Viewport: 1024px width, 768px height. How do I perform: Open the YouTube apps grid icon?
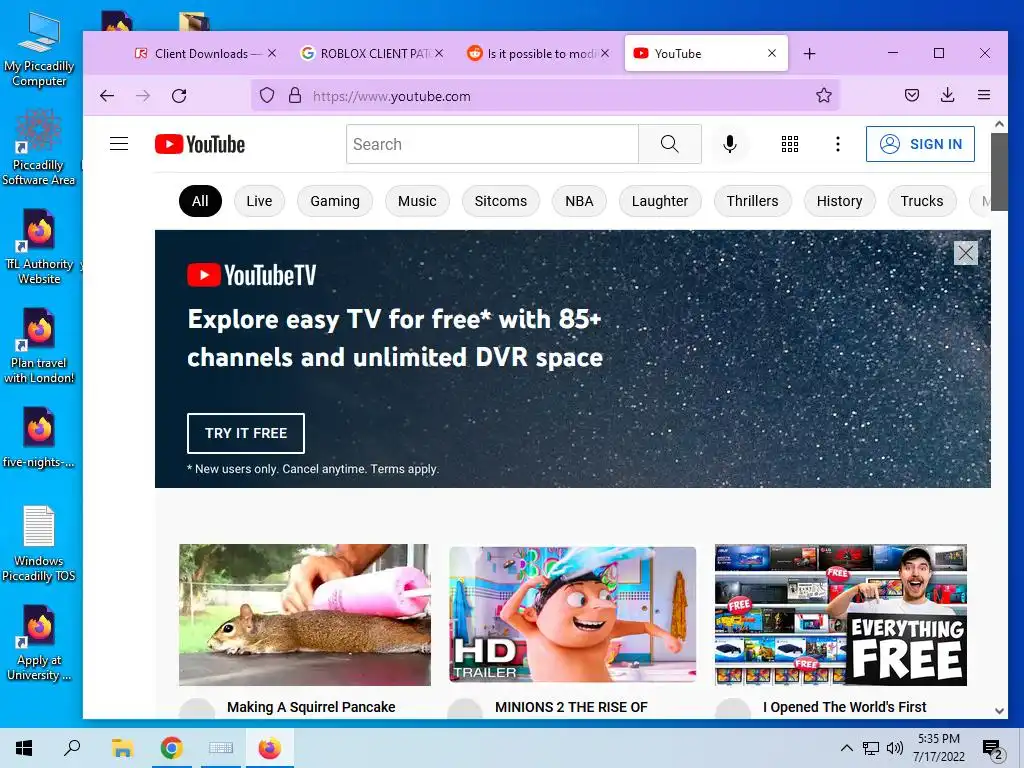point(790,144)
